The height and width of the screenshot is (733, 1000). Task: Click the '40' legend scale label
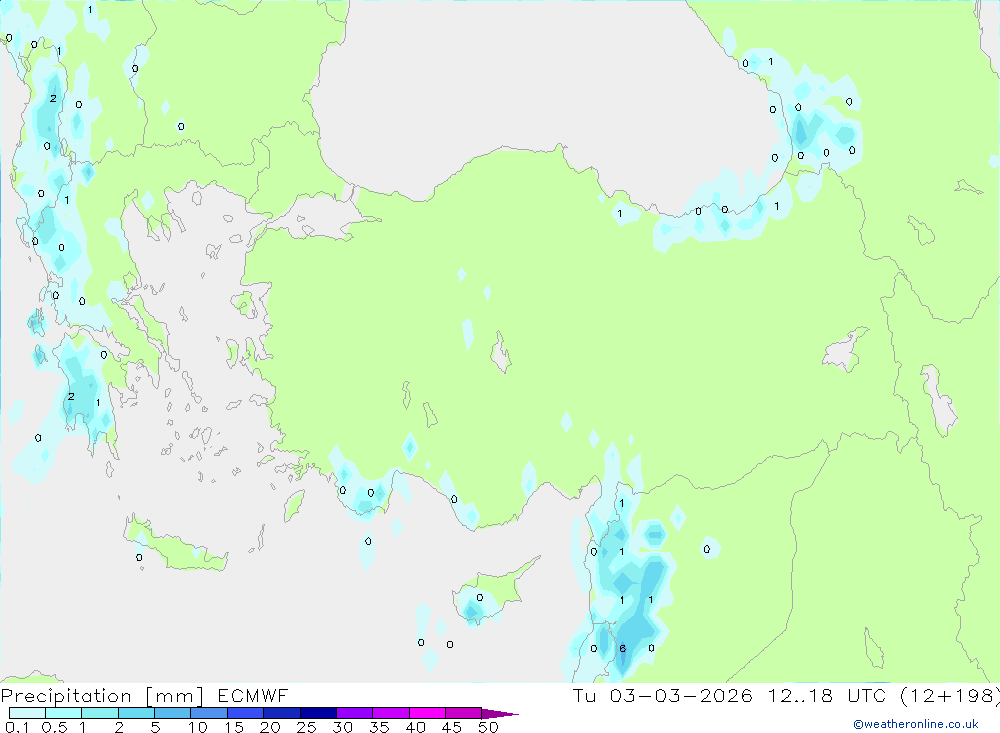(416, 727)
